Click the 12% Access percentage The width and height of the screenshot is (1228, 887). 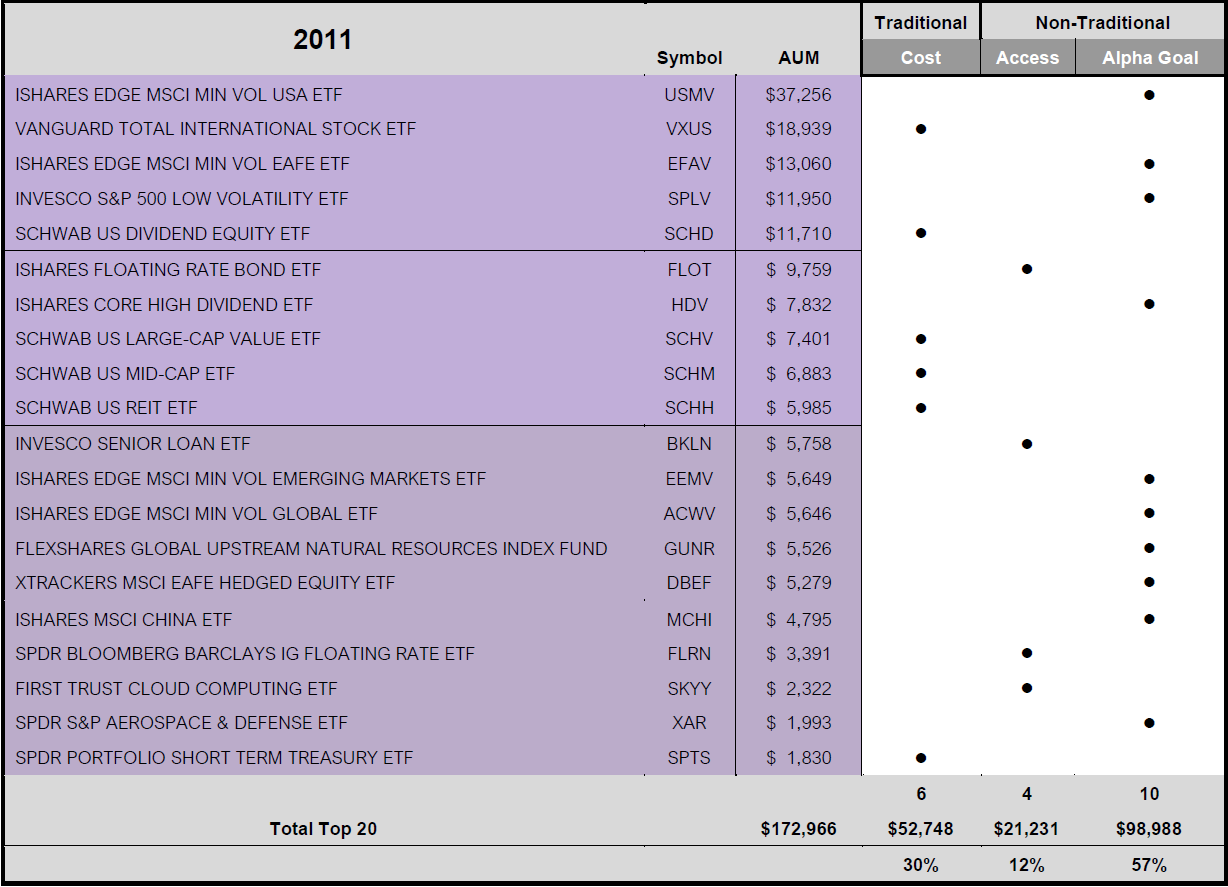[1027, 866]
